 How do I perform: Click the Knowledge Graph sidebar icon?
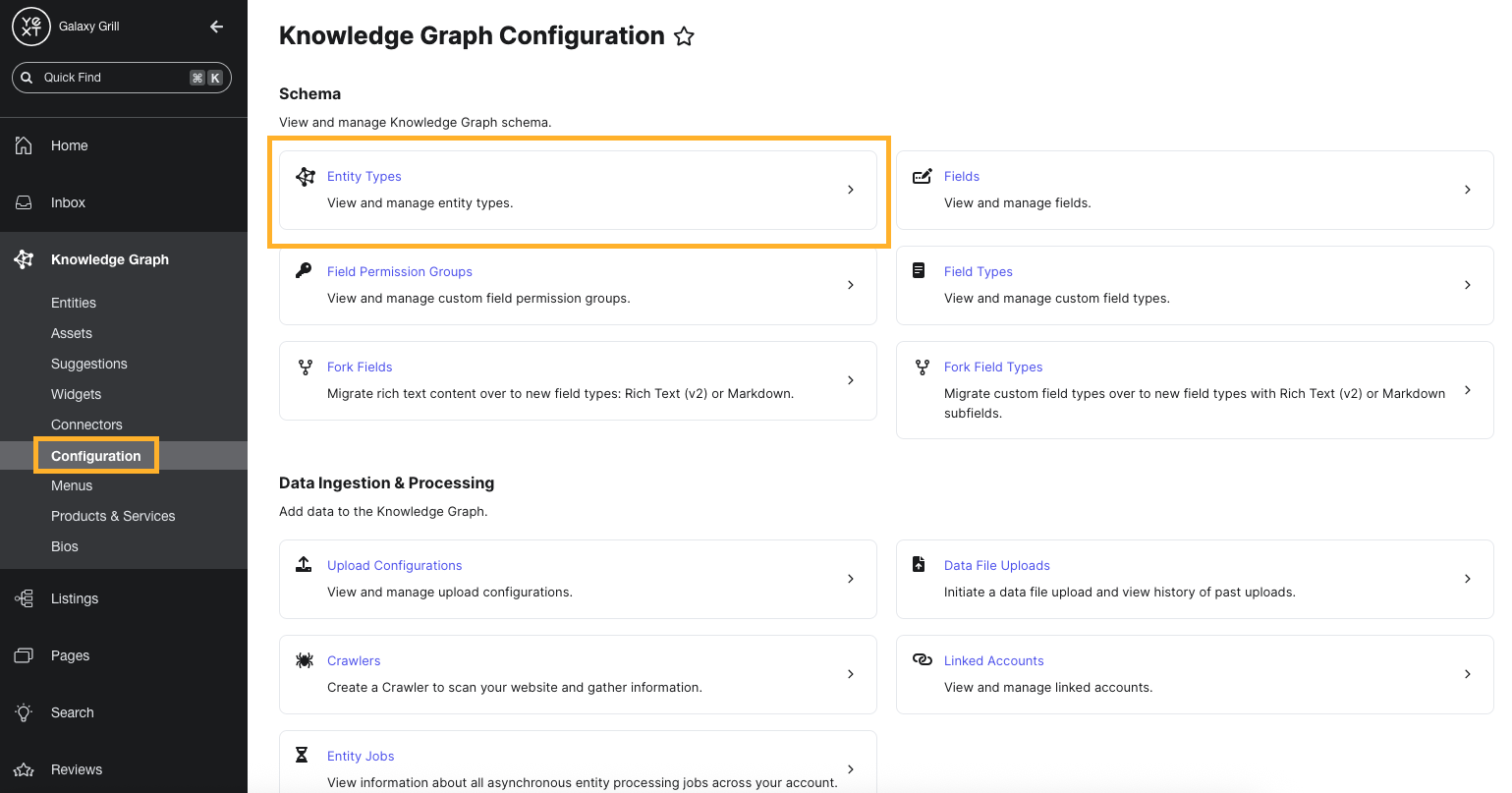coord(23,259)
